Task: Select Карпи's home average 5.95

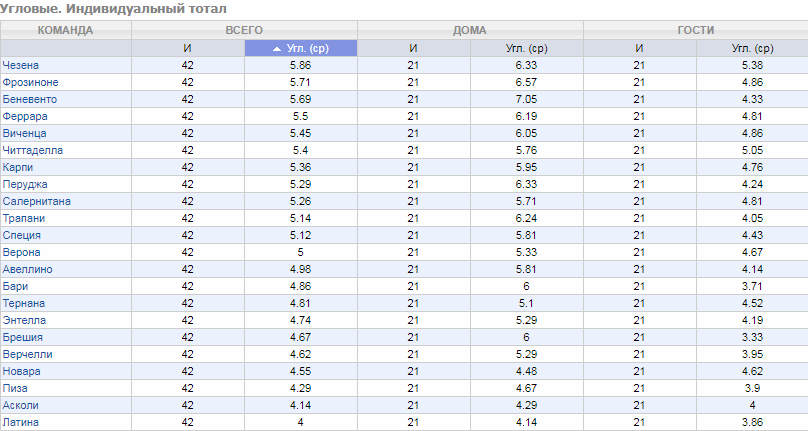Action: 526,167
